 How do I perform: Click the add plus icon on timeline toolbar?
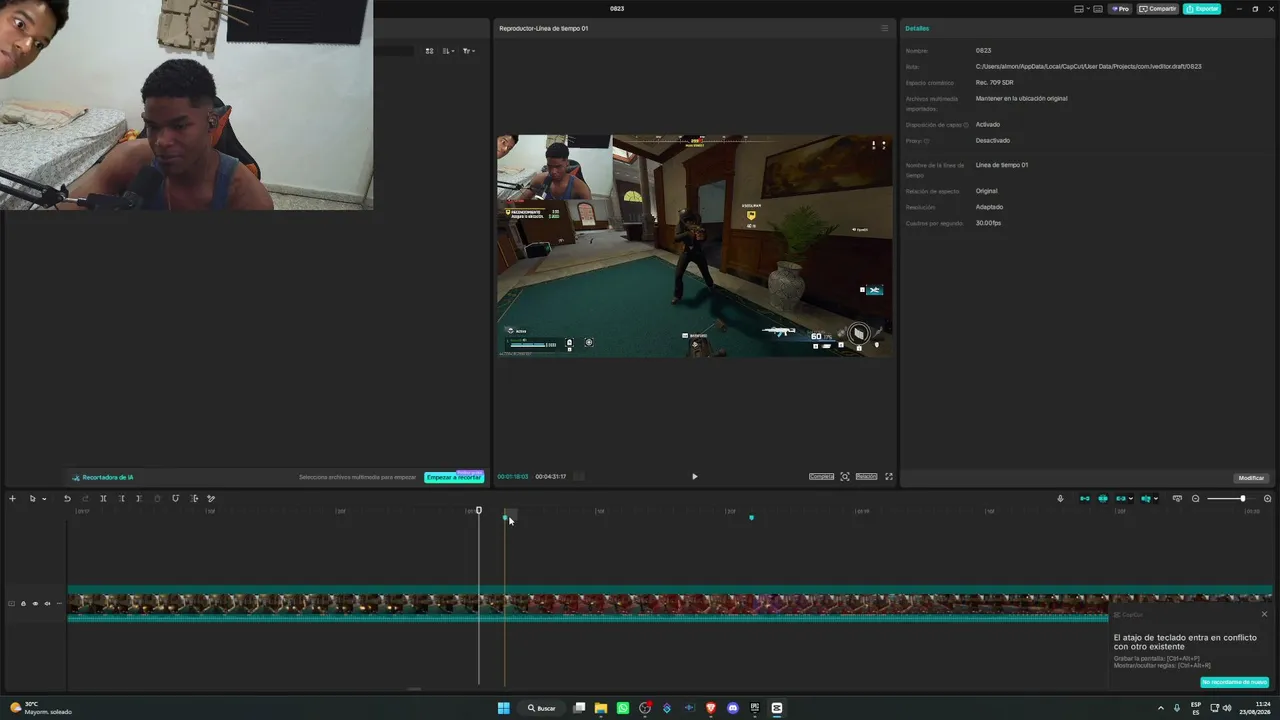(12, 498)
